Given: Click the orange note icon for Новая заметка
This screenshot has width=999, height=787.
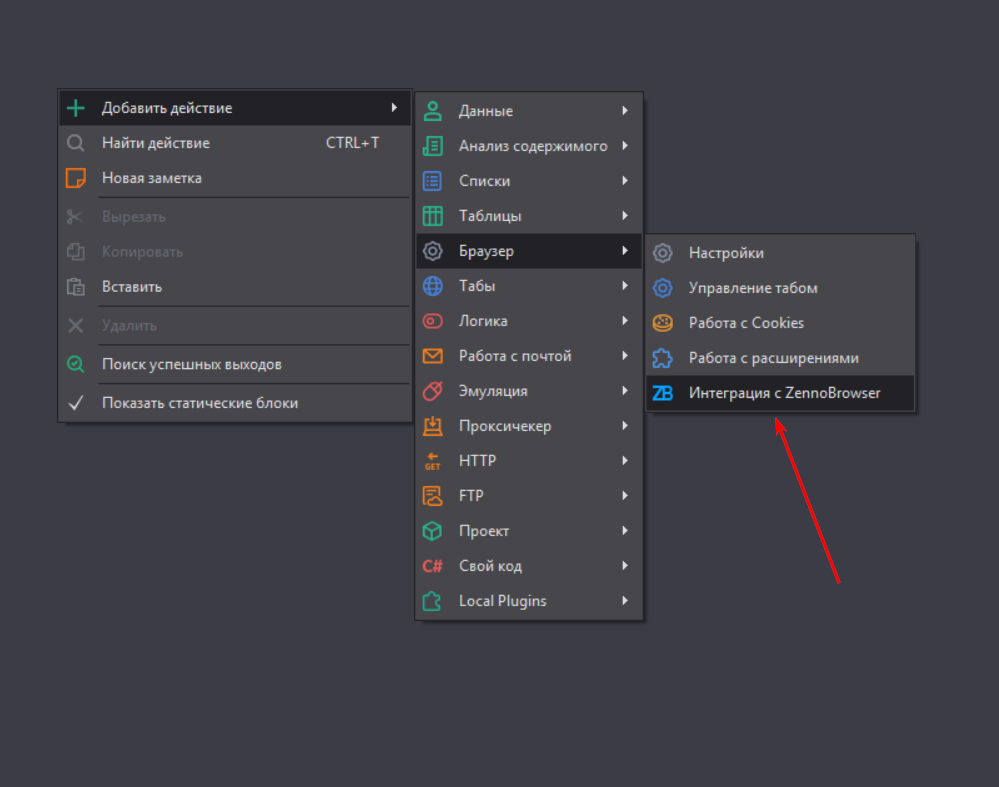Looking at the screenshot, I should click(x=75, y=178).
